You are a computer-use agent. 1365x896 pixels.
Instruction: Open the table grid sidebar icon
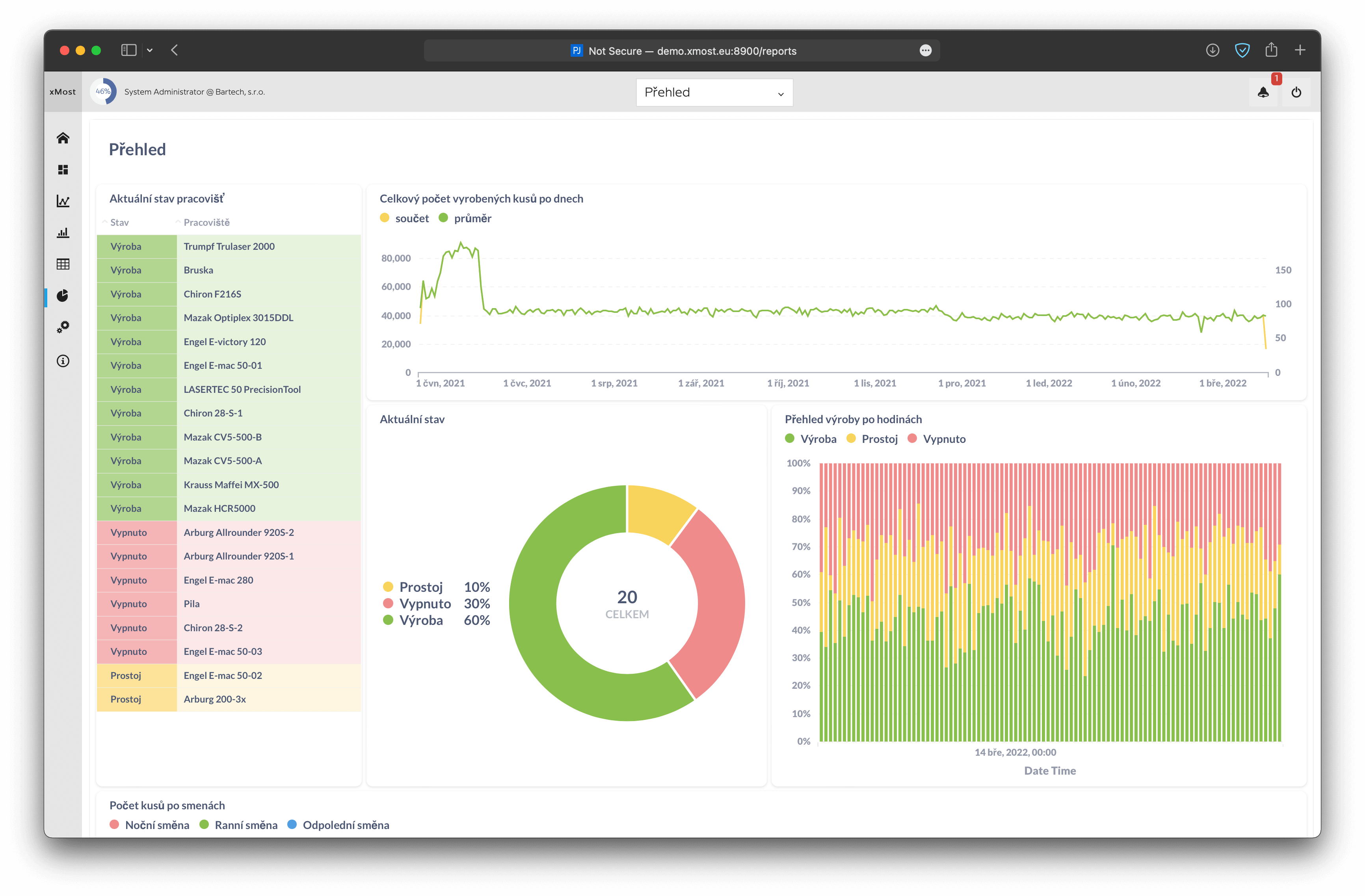tap(63, 264)
